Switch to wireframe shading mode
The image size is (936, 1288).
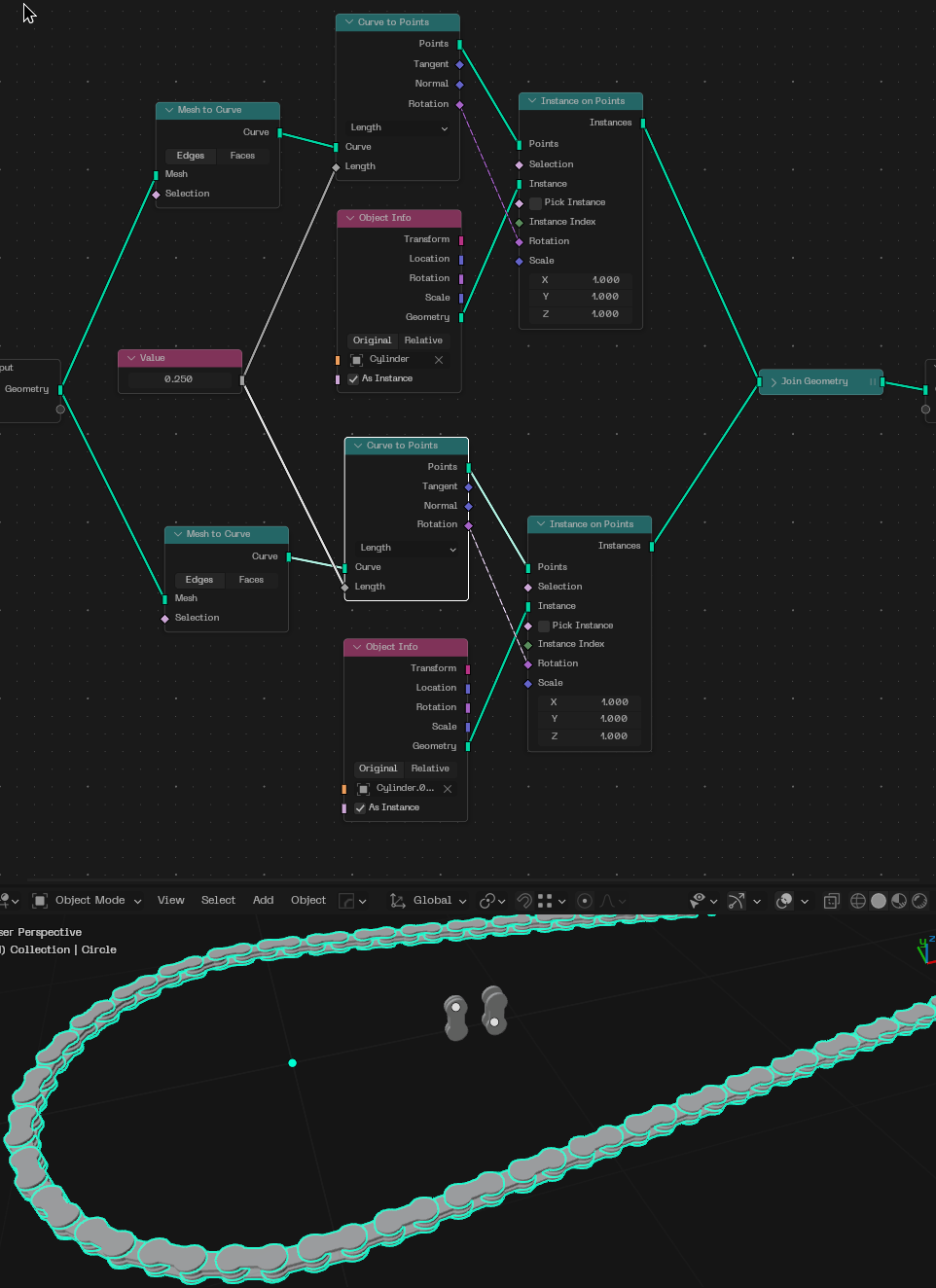(858, 901)
